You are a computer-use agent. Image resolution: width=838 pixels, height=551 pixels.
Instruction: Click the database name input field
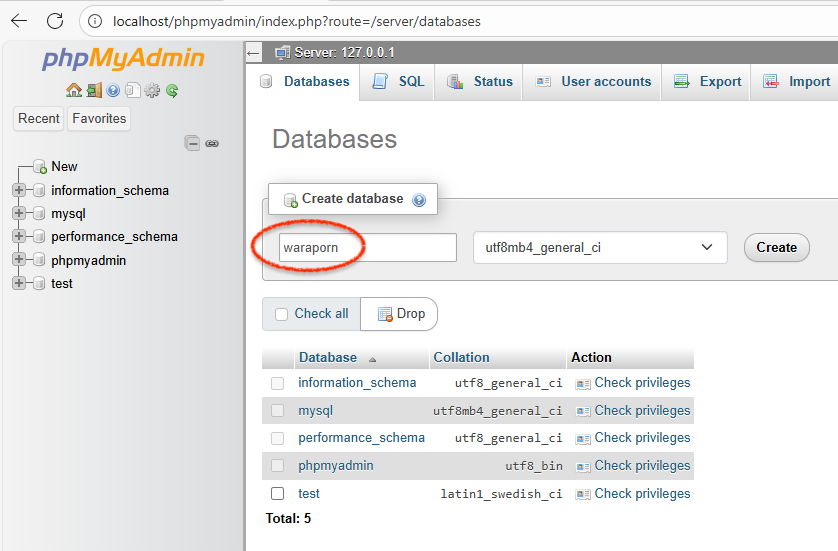tap(366, 247)
